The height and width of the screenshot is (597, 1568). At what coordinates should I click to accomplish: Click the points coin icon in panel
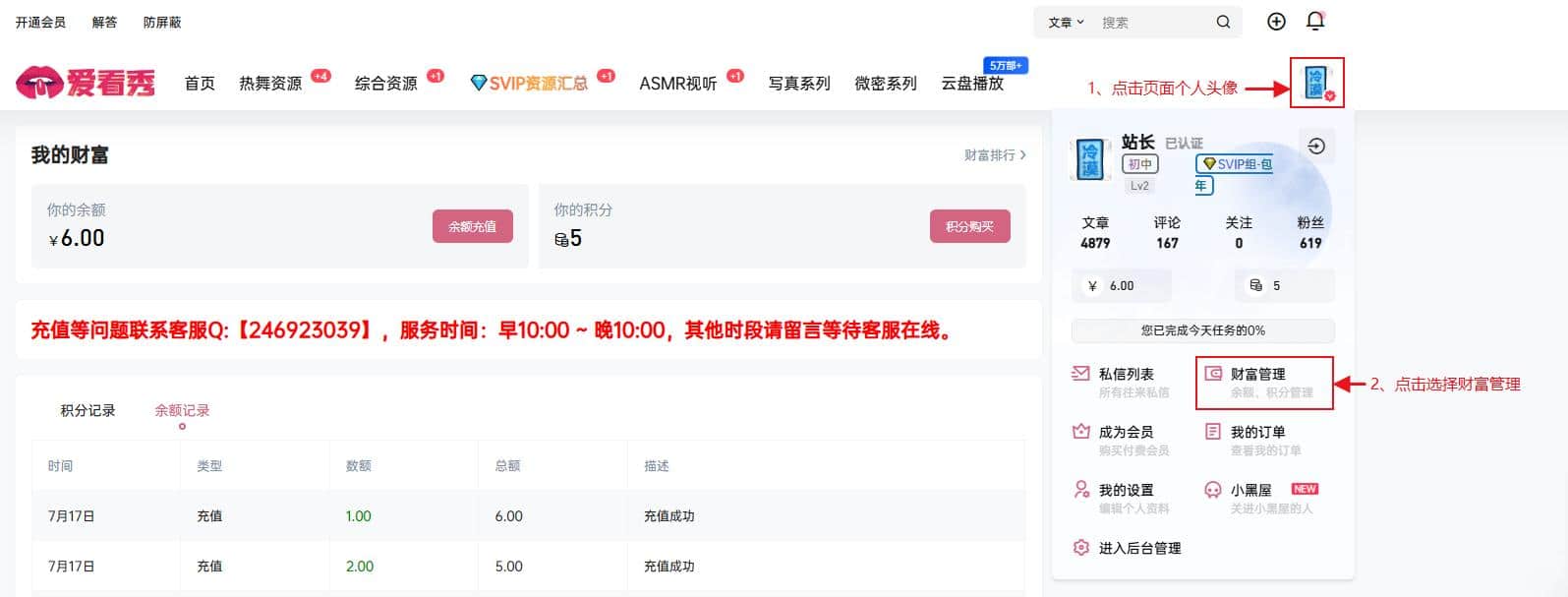[1255, 286]
